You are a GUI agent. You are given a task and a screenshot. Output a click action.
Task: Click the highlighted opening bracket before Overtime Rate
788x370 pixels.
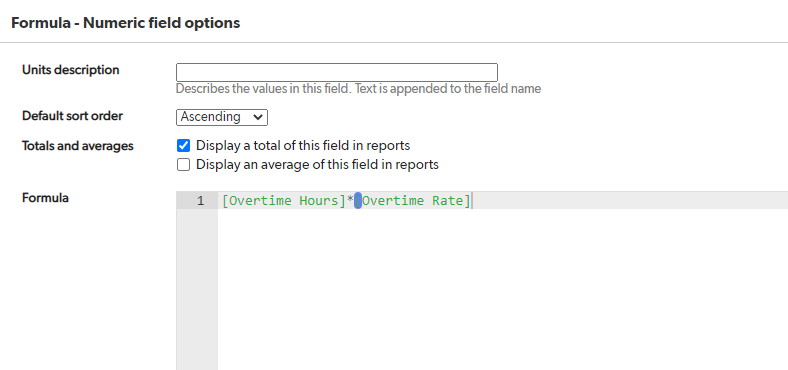358,201
